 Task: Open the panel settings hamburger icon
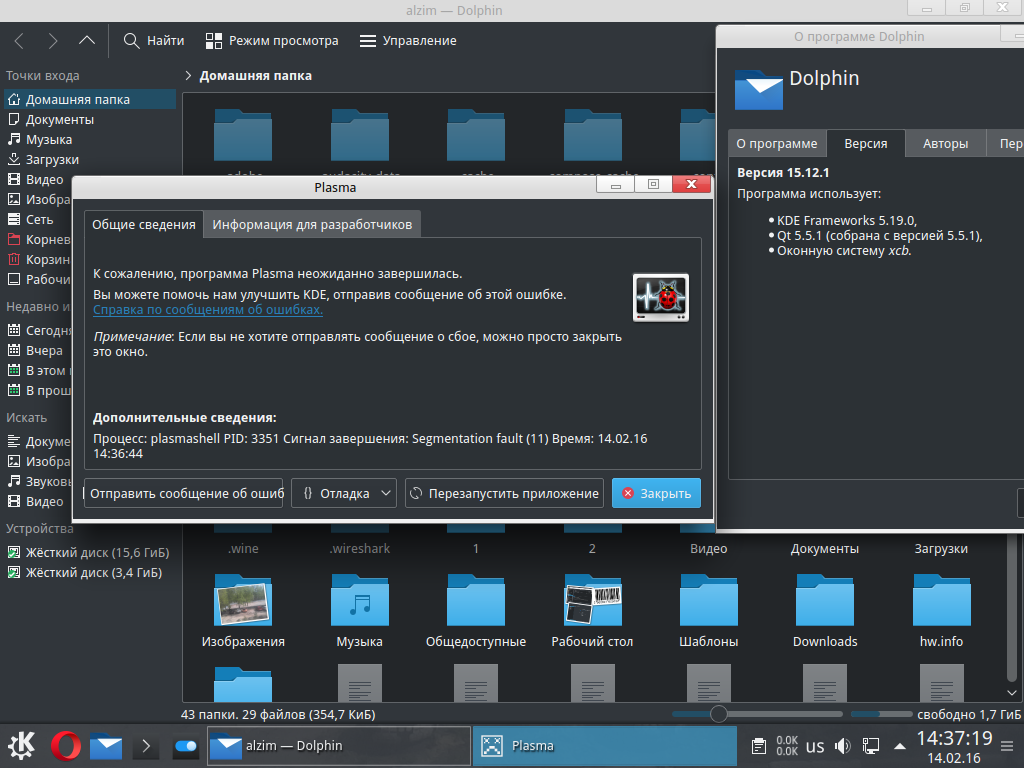(x=1008, y=746)
